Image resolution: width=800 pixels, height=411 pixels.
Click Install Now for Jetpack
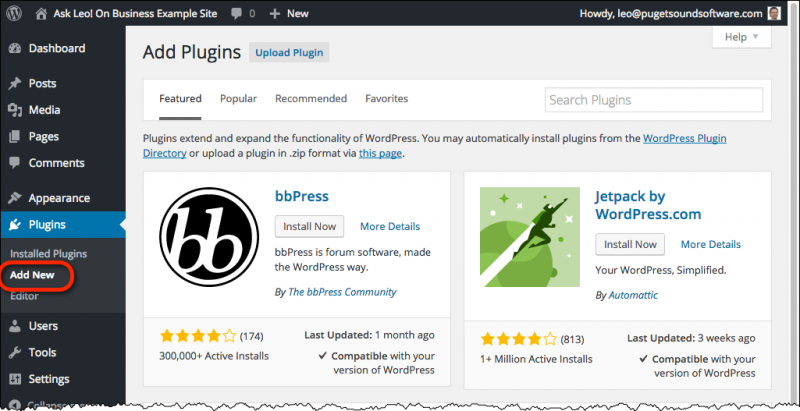[x=630, y=244]
